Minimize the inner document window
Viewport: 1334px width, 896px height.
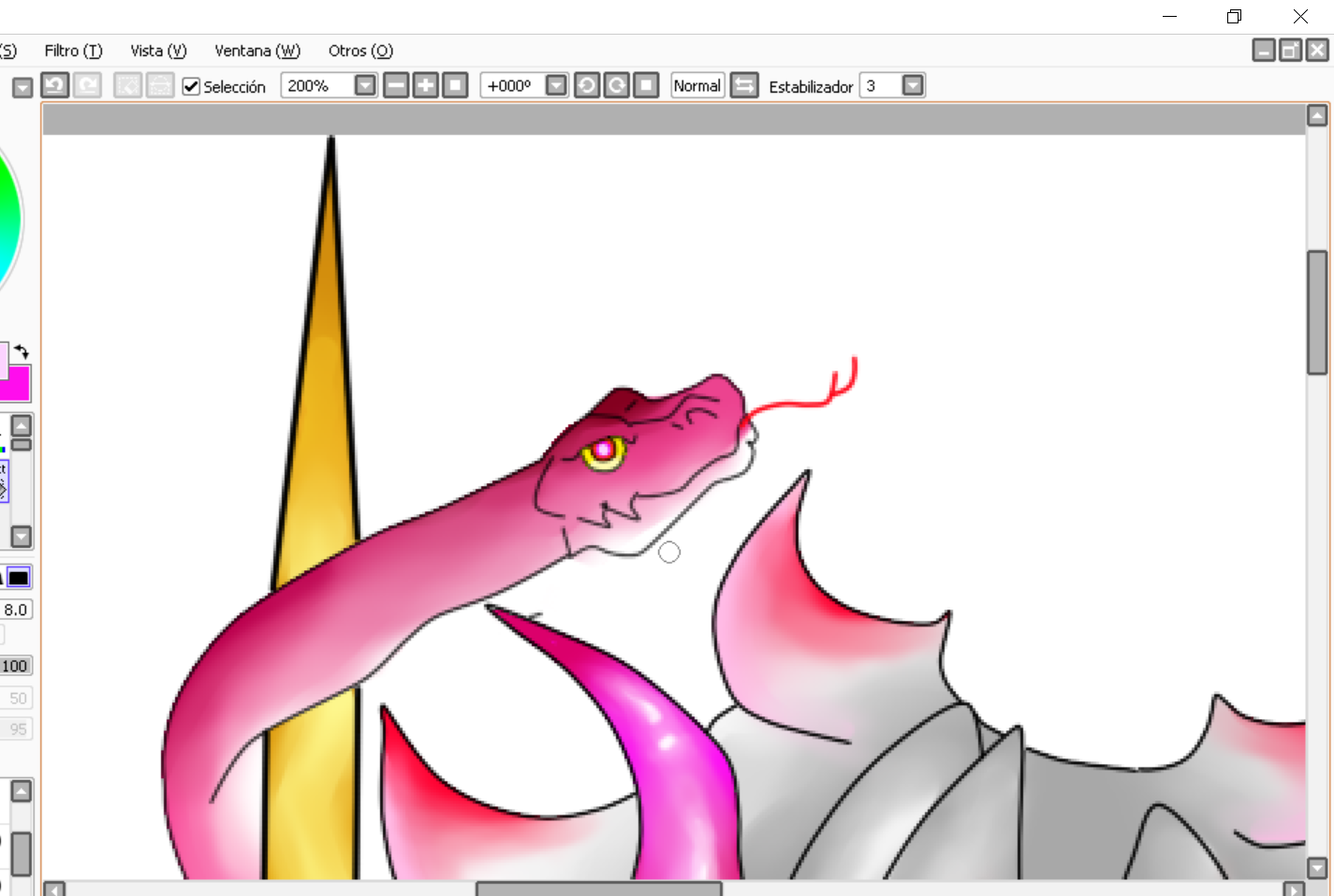[x=1264, y=51]
